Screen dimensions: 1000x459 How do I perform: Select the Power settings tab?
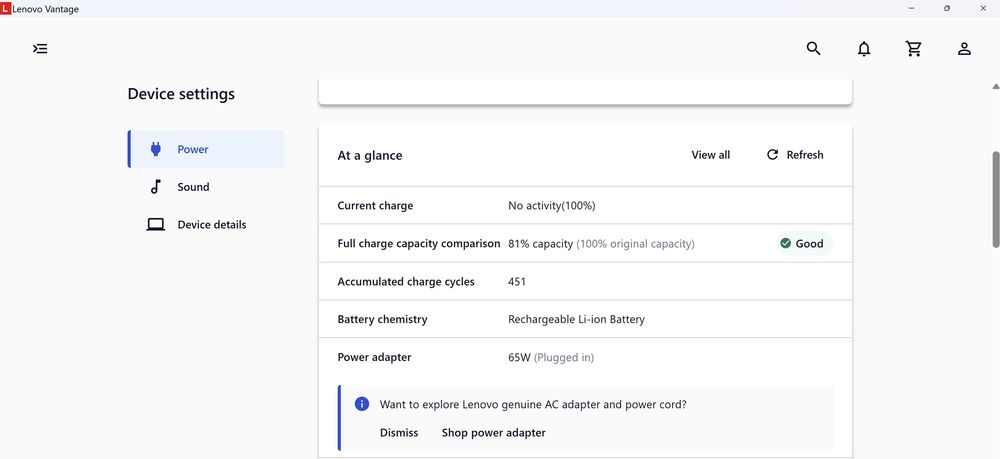tap(193, 149)
